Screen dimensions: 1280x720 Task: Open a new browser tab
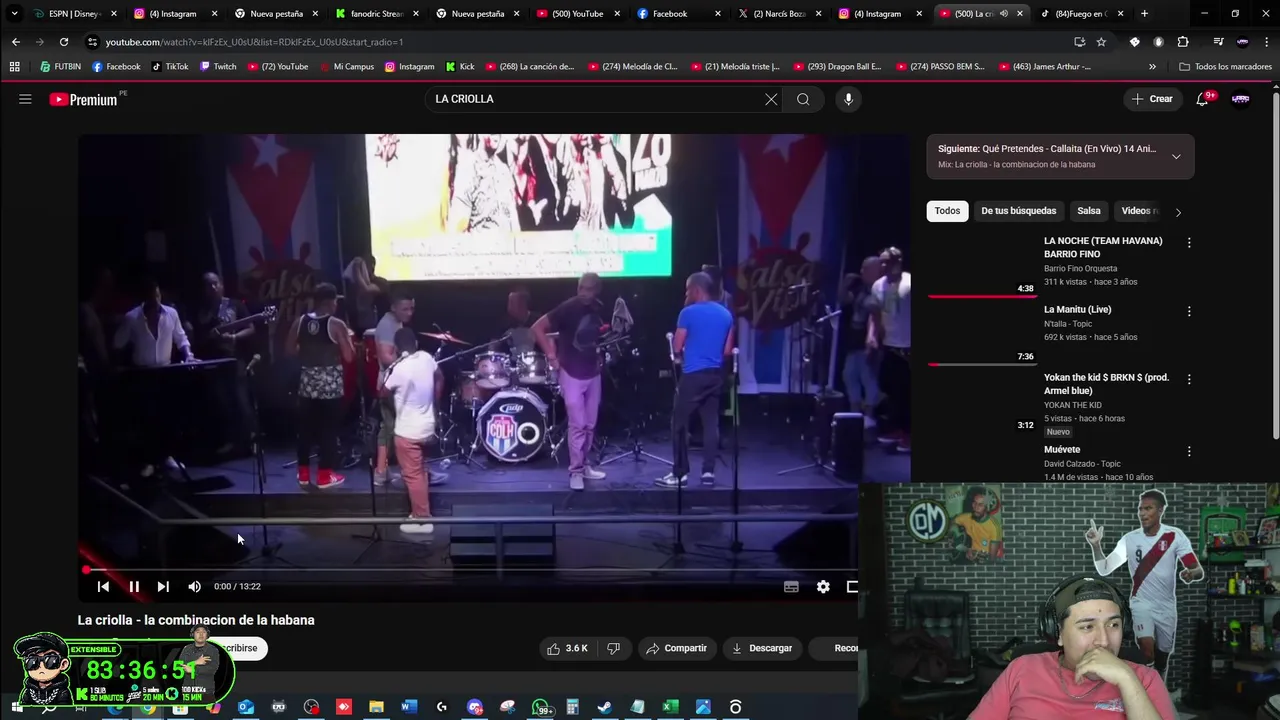[x=1144, y=14]
